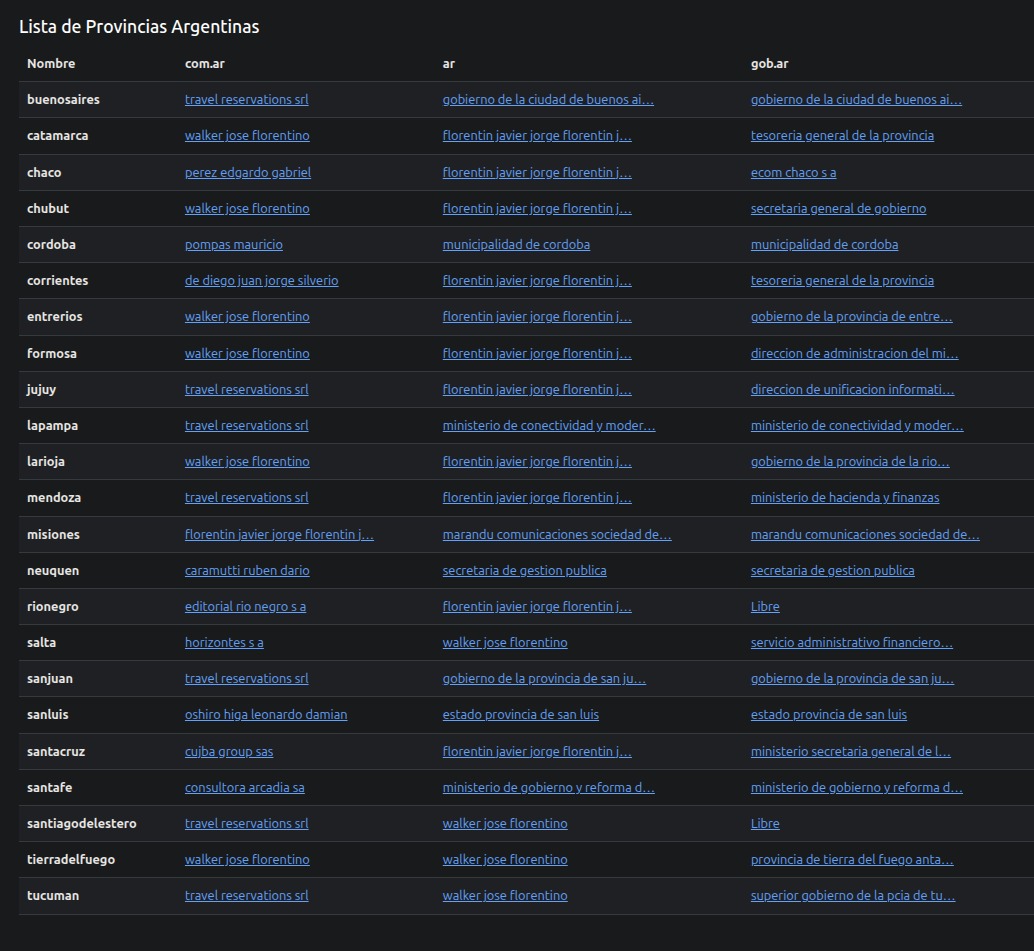Click the gob.ar column header
This screenshot has width=1034, height=951.
770,64
